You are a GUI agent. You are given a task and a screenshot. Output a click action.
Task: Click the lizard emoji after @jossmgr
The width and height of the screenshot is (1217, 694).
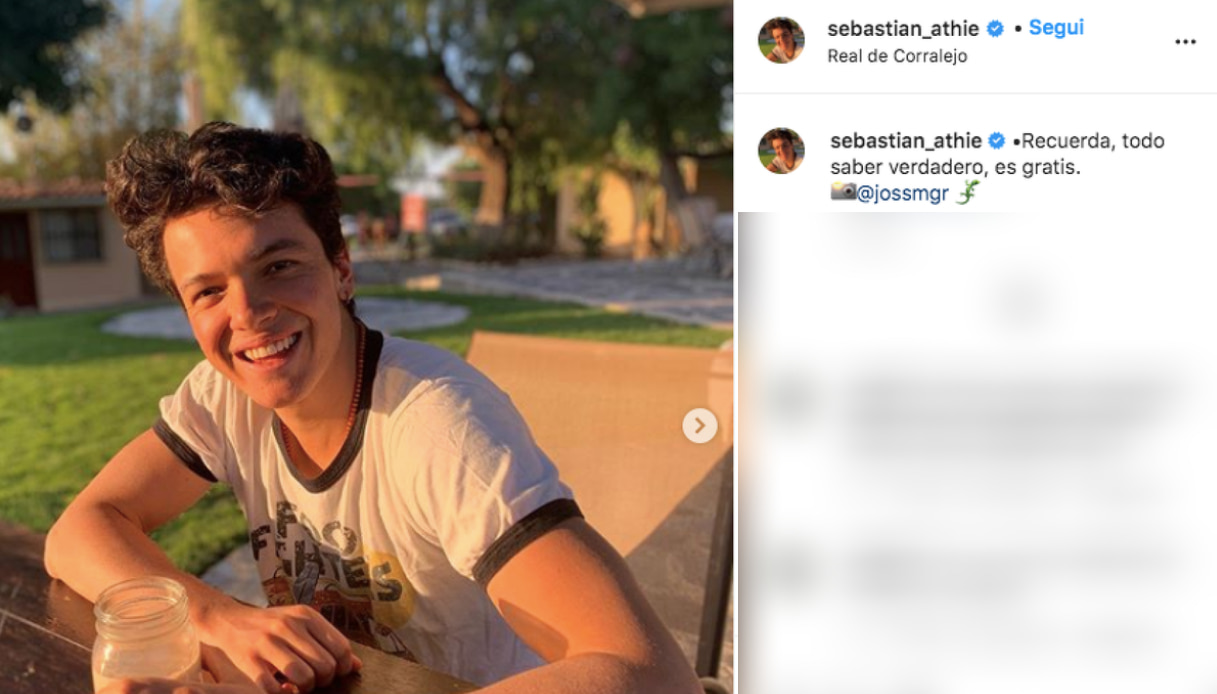[x=966, y=192]
